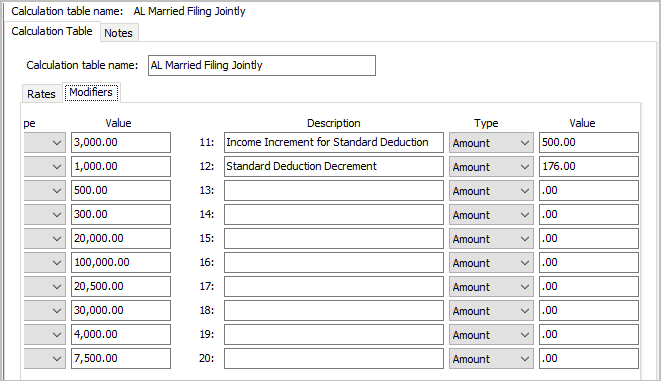
Task: Click the 30,000.00 value field
Action: pyautogui.click(x=121, y=311)
